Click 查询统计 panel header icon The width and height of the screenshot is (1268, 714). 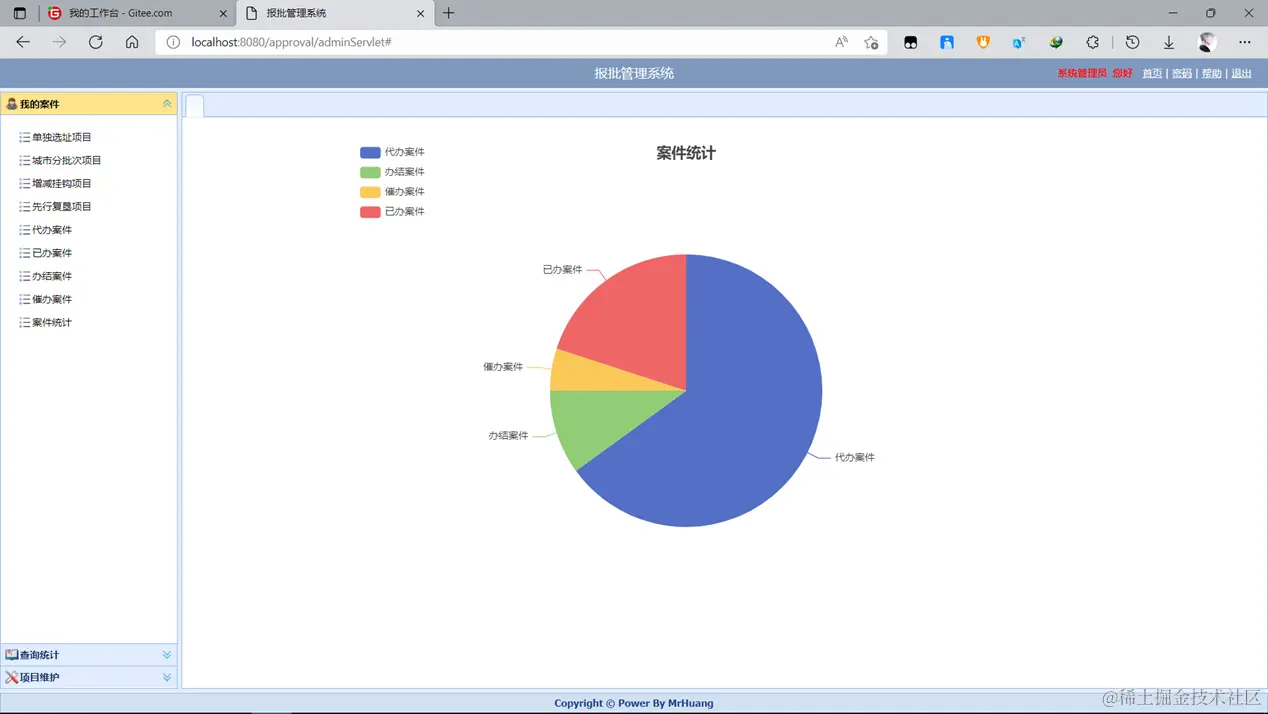pos(11,655)
